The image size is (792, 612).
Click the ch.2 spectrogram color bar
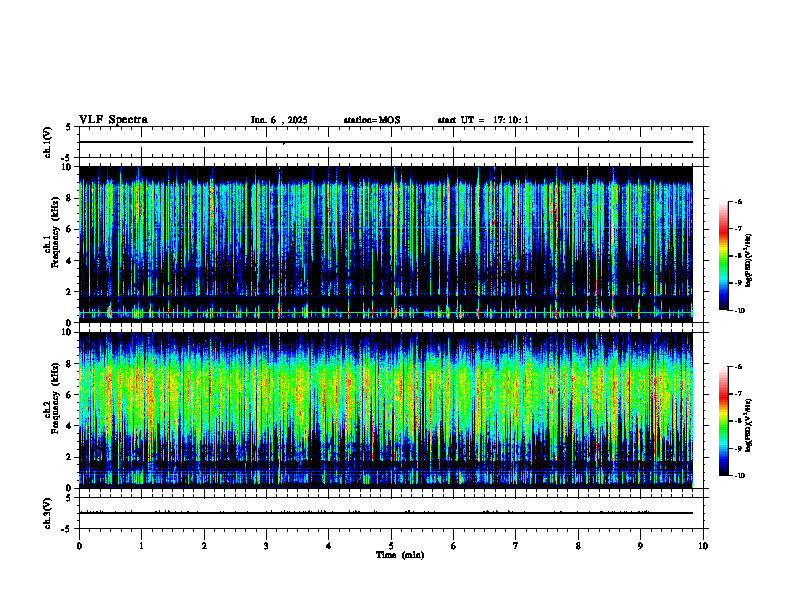point(724,421)
